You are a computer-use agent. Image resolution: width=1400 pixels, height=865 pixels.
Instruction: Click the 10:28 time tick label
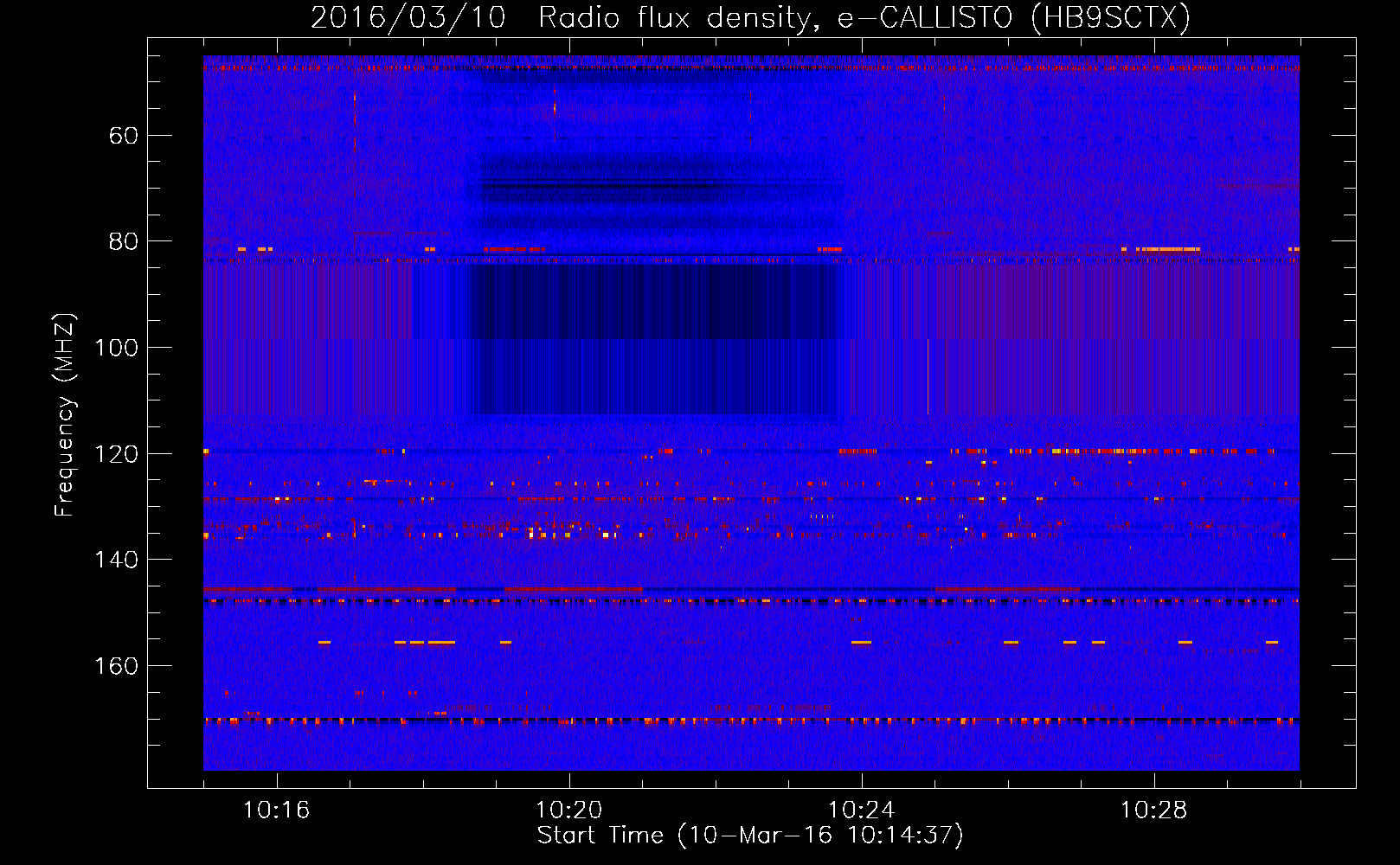click(1154, 811)
